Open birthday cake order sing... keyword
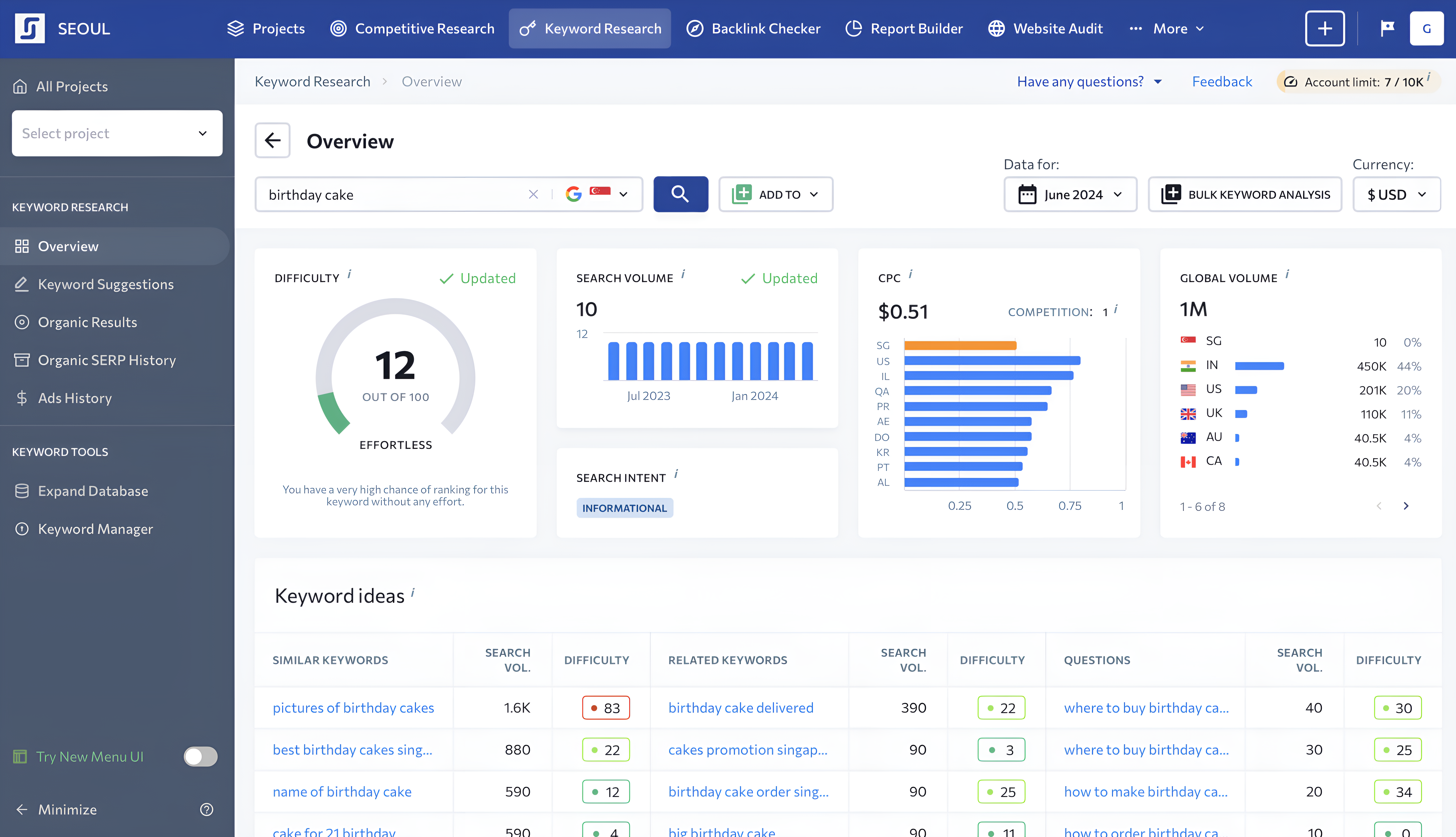This screenshot has width=1456, height=837. [x=748, y=792]
